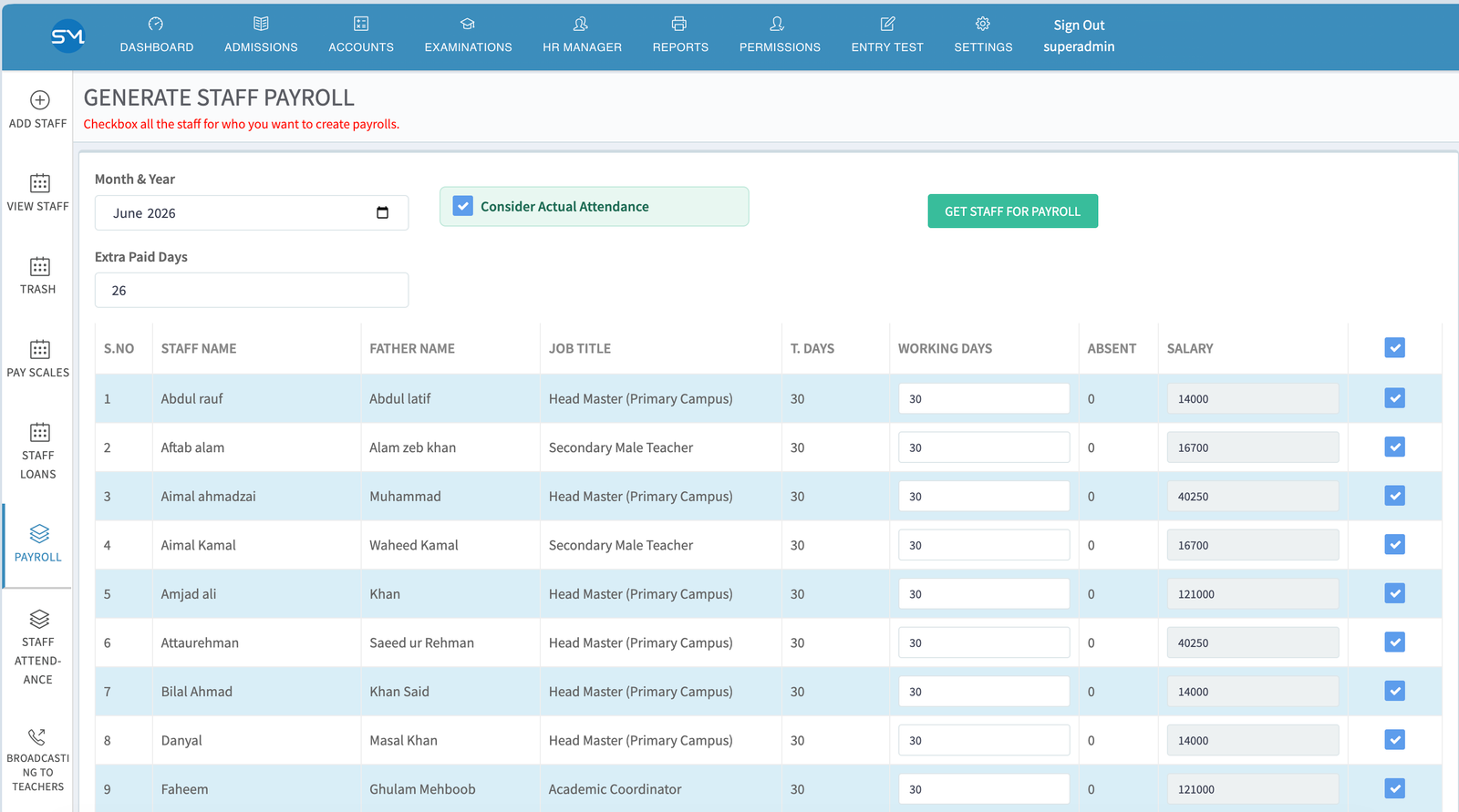Open the Reports printer icon
The height and width of the screenshot is (812, 1459).
679,24
